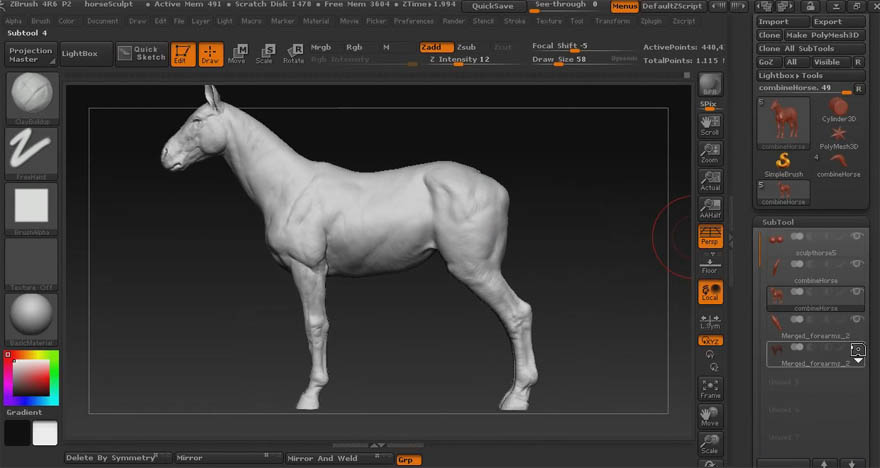Open the BasicMaterial sphere picker
This screenshot has width=880, height=468.
click(31, 319)
